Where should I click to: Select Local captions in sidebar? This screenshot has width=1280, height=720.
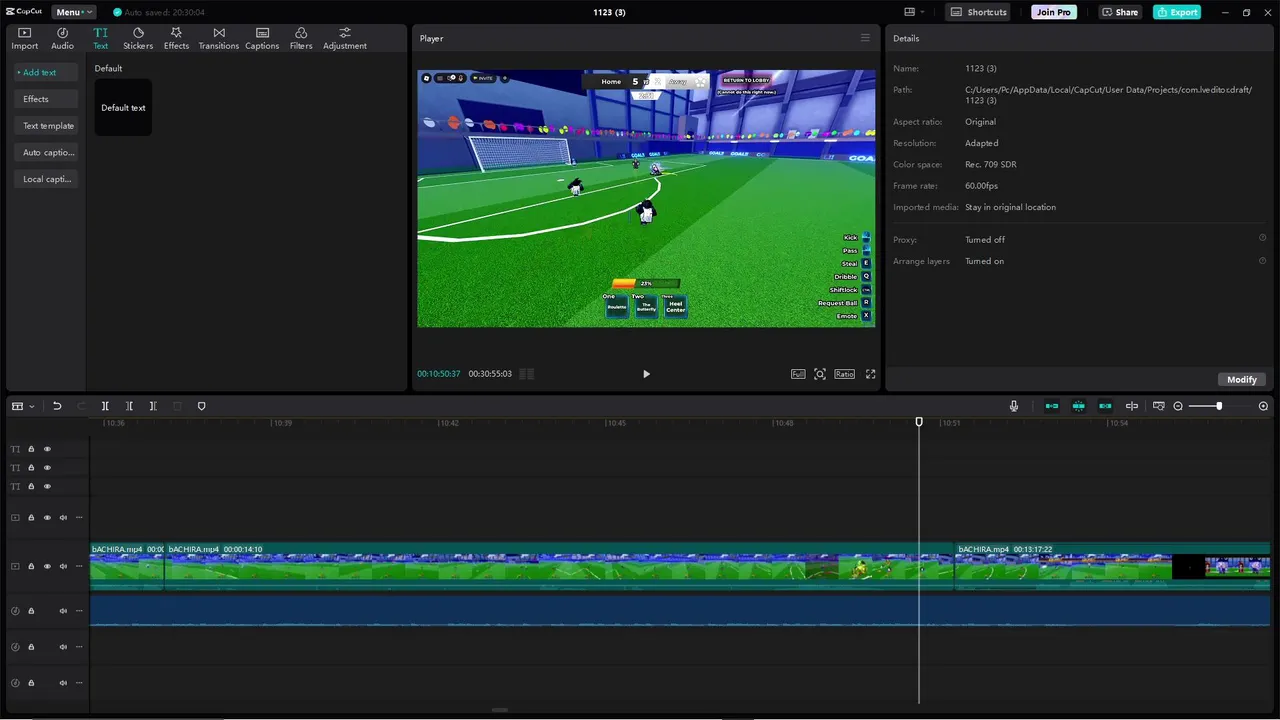coord(47,179)
